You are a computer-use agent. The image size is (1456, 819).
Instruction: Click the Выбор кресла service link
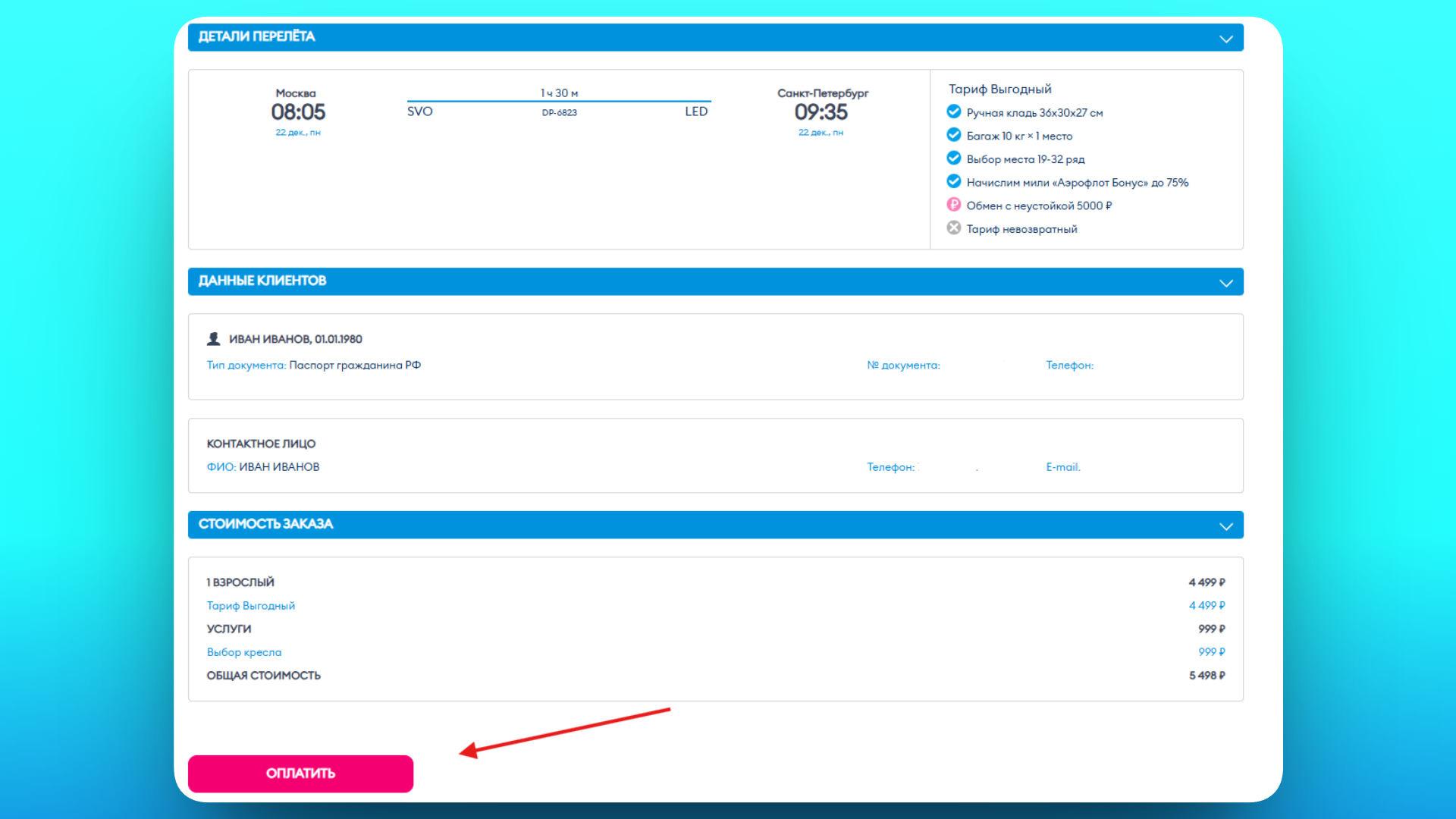point(244,652)
